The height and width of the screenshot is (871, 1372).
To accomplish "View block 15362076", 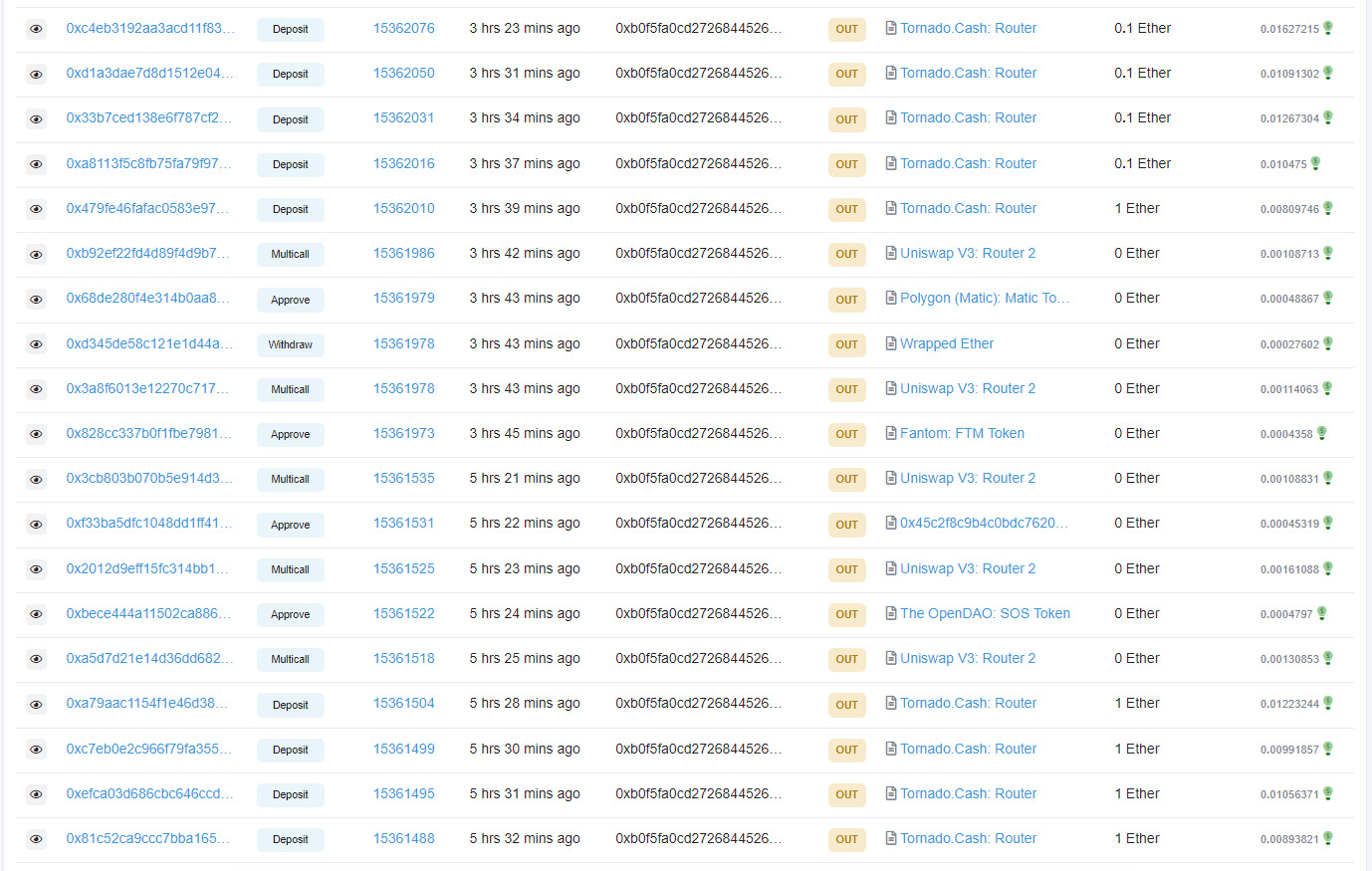I will pyautogui.click(x=404, y=28).
